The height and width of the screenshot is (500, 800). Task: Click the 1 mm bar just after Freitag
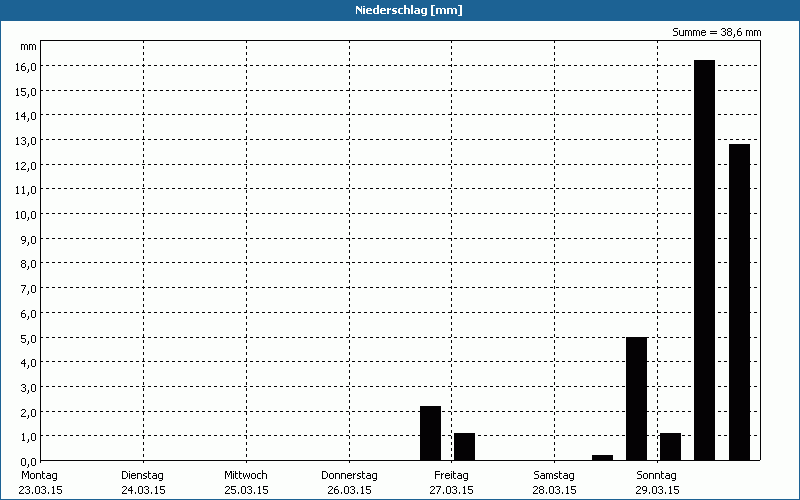point(465,447)
